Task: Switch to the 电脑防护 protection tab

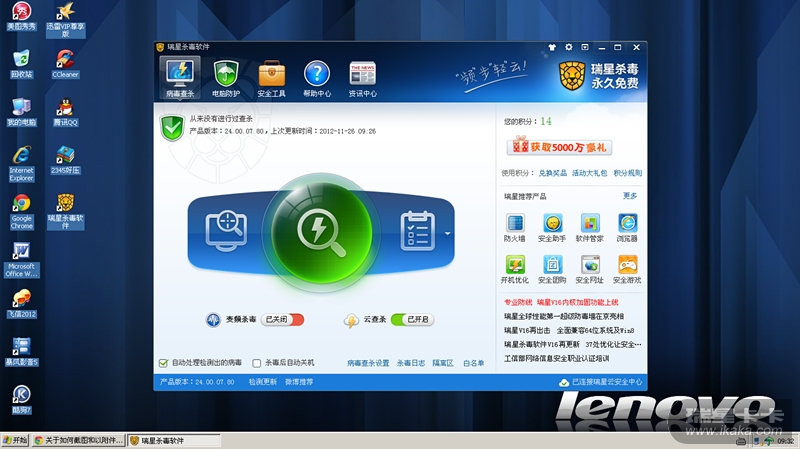Action: [226, 78]
